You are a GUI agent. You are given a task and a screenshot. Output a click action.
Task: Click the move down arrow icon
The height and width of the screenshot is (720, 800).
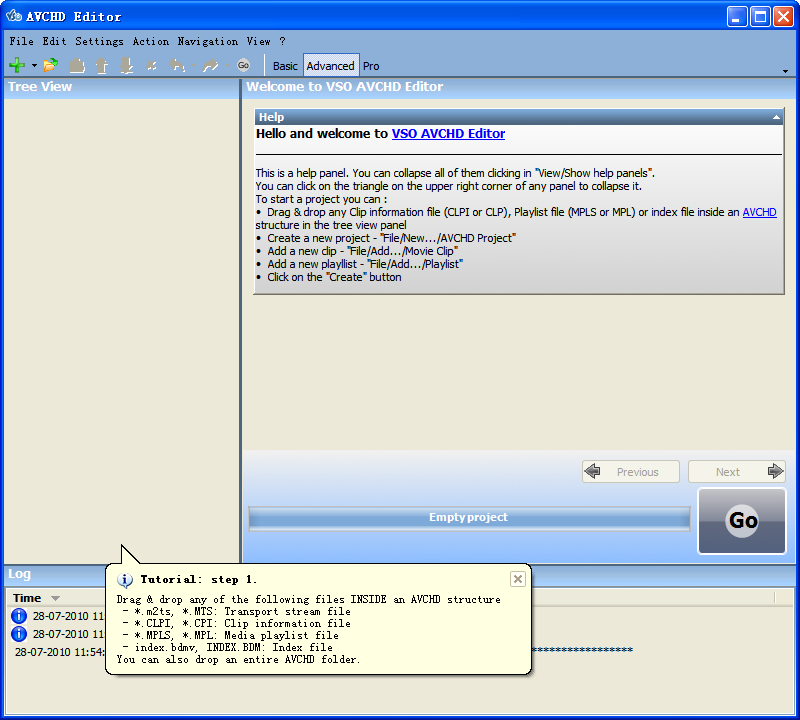point(127,65)
